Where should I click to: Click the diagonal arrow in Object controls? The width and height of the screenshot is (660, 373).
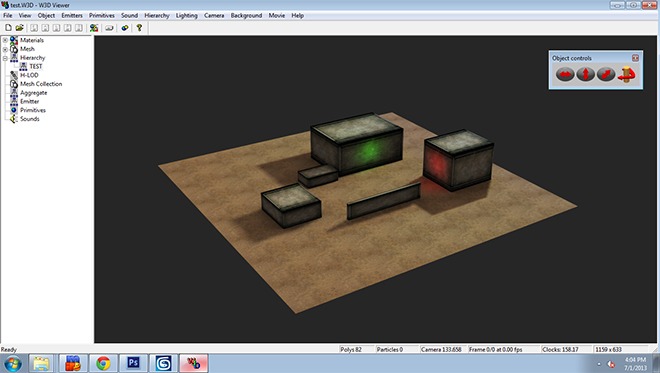pos(606,75)
